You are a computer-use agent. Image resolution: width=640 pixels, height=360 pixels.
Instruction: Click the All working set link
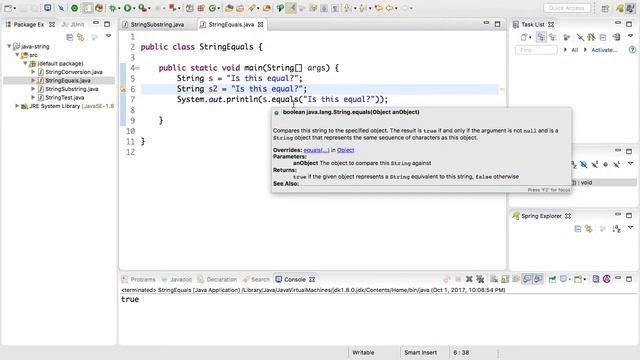(575, 50)
